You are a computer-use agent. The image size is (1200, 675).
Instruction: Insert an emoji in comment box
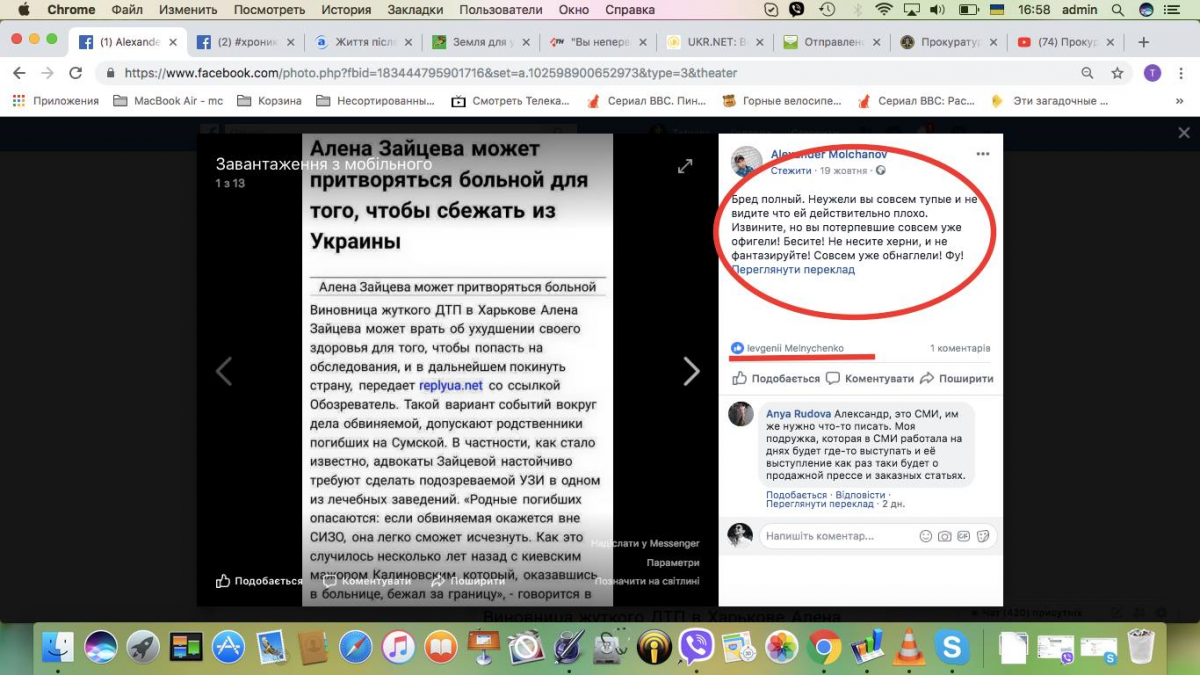(925, 537)
